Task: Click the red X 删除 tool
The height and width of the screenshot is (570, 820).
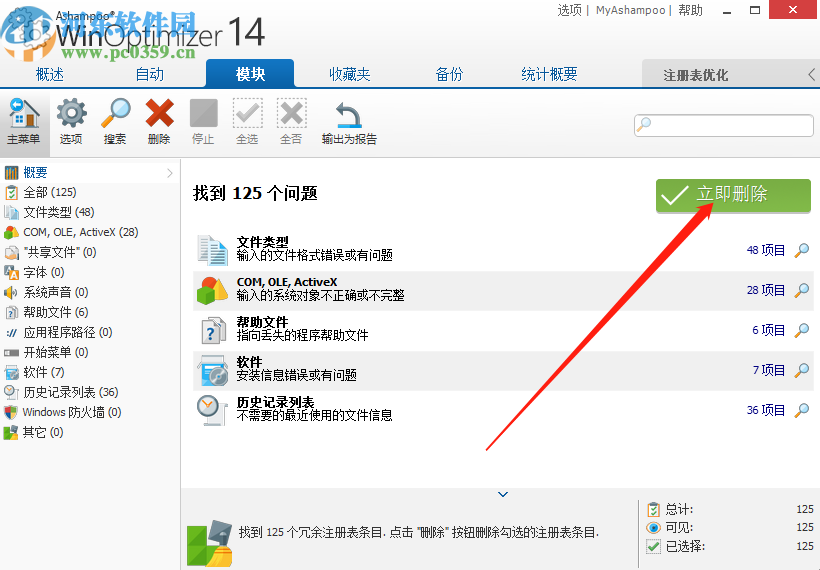Action: click(x=159, y=122)
